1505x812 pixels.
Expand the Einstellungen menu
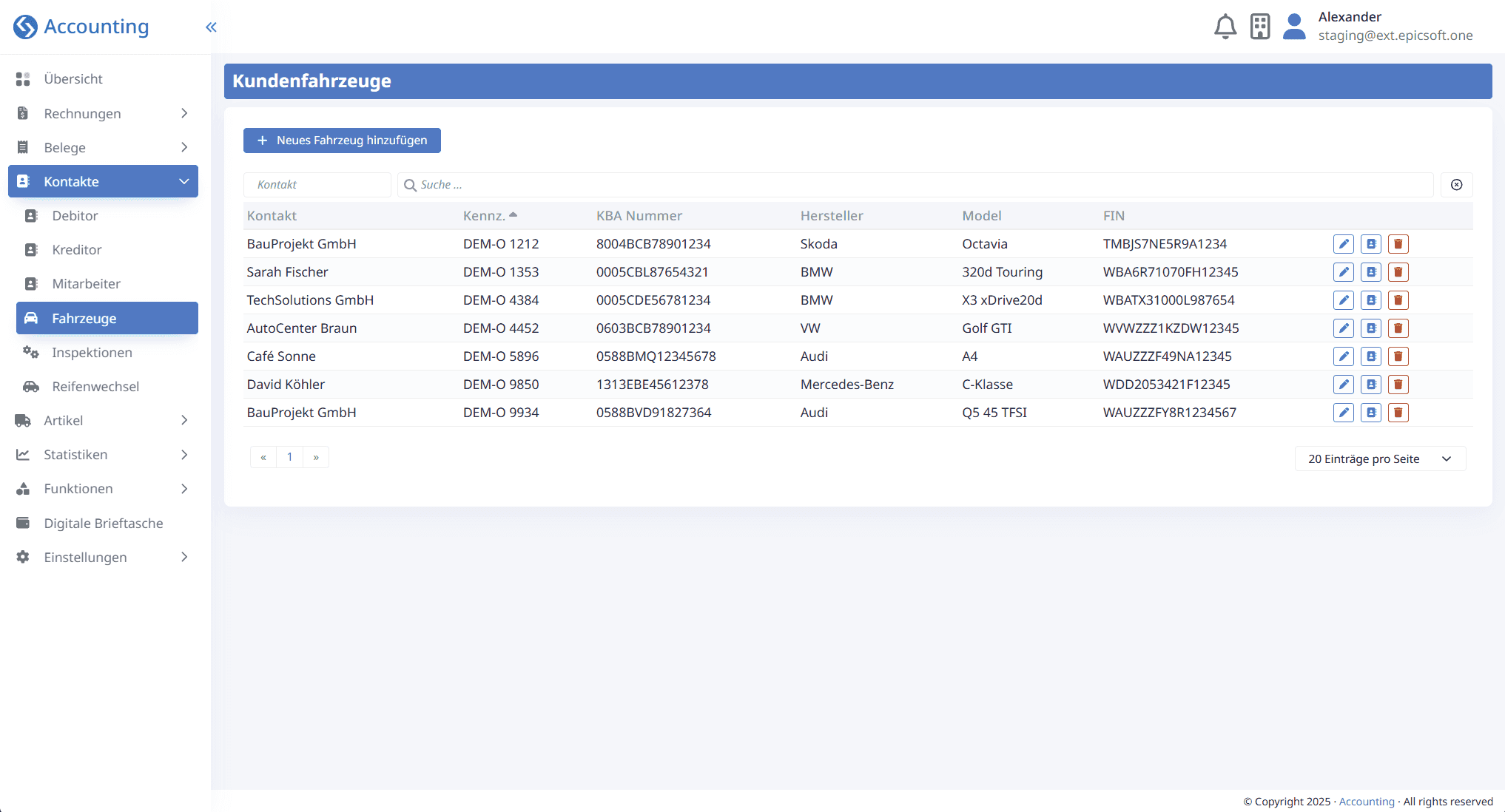(103, 557)
